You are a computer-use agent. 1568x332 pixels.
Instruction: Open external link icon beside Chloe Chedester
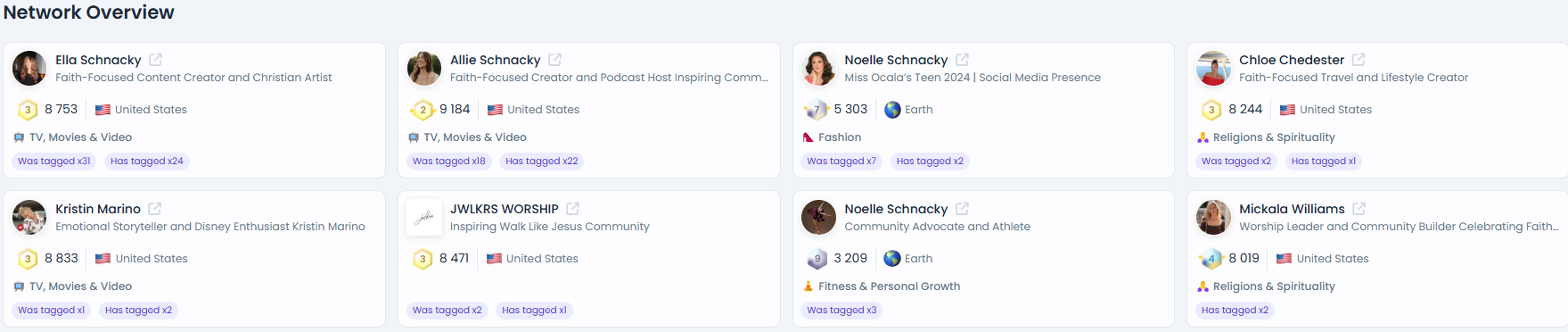point(1359,60)
